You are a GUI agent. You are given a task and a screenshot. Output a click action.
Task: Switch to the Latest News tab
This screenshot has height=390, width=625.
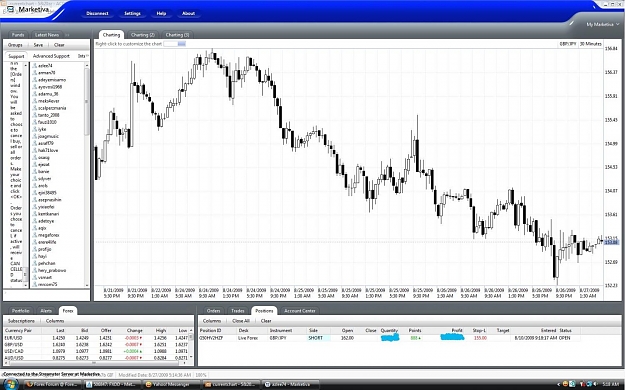tap(47, 35)
